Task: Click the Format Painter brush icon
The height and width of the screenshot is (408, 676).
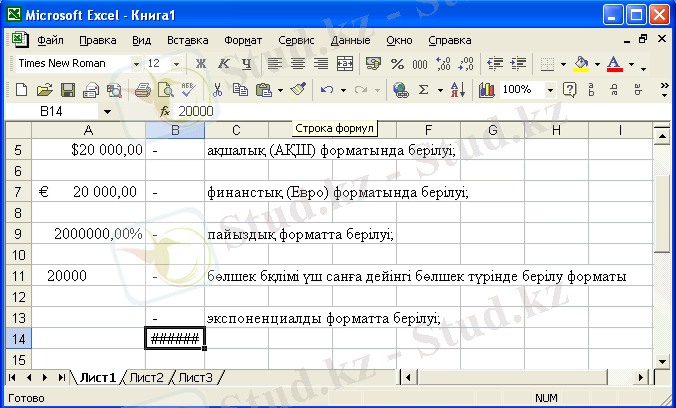Action: [x=297, y=90]
